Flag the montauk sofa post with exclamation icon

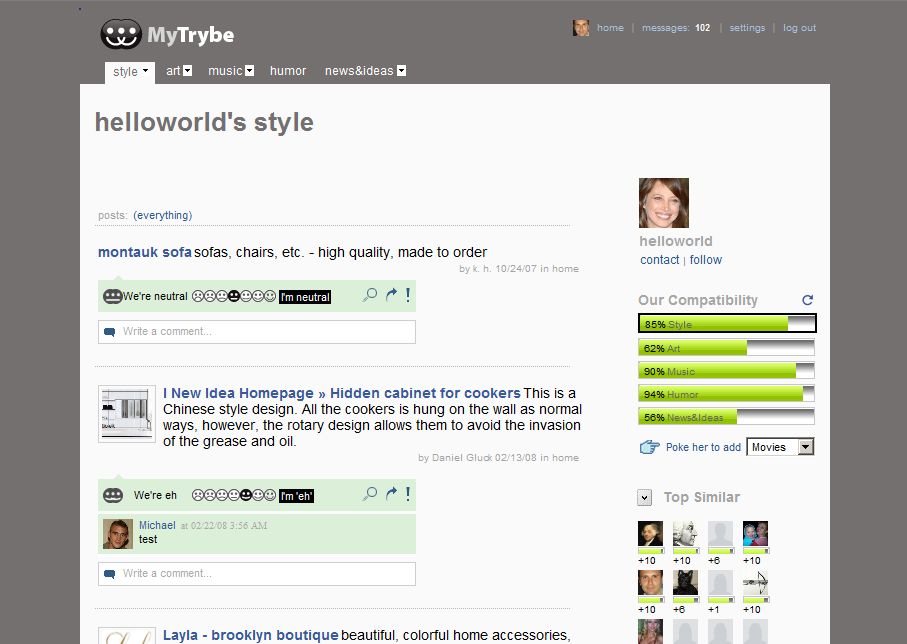[x=408, y=295]
